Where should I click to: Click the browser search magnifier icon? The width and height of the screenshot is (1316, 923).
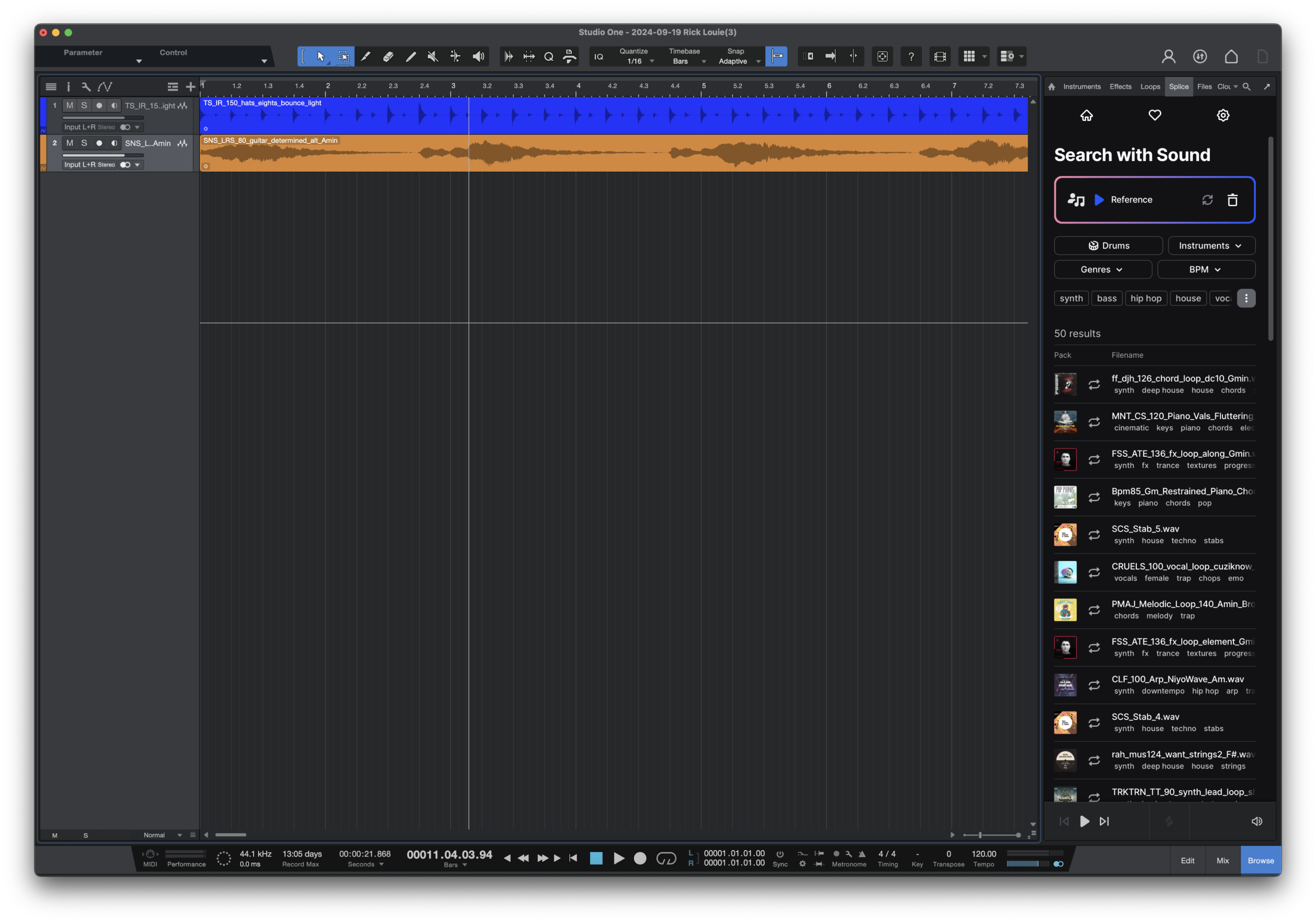pos(1247,87)
